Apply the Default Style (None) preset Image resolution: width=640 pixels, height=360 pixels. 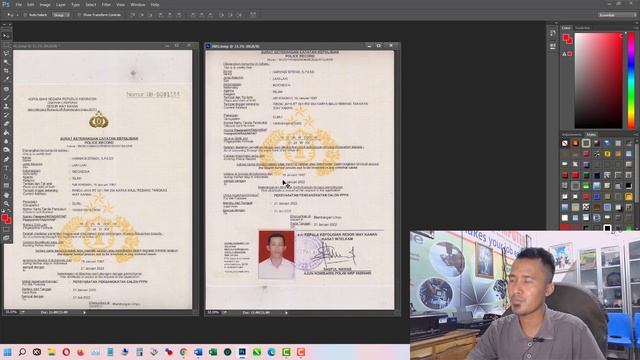point(565,143)
